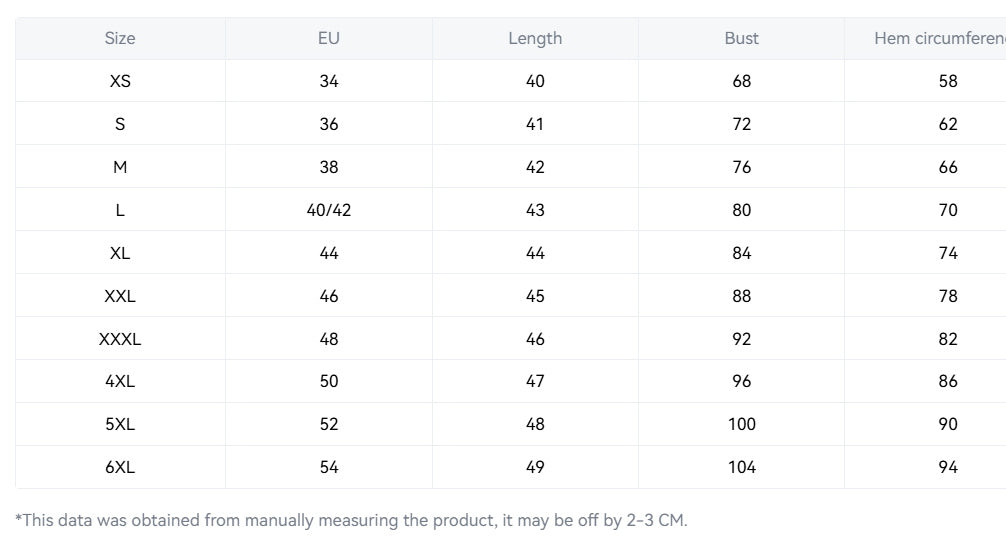Select the 4XL size row label
The height and width of the screenshot is (551, 1006).
point(120,382)
